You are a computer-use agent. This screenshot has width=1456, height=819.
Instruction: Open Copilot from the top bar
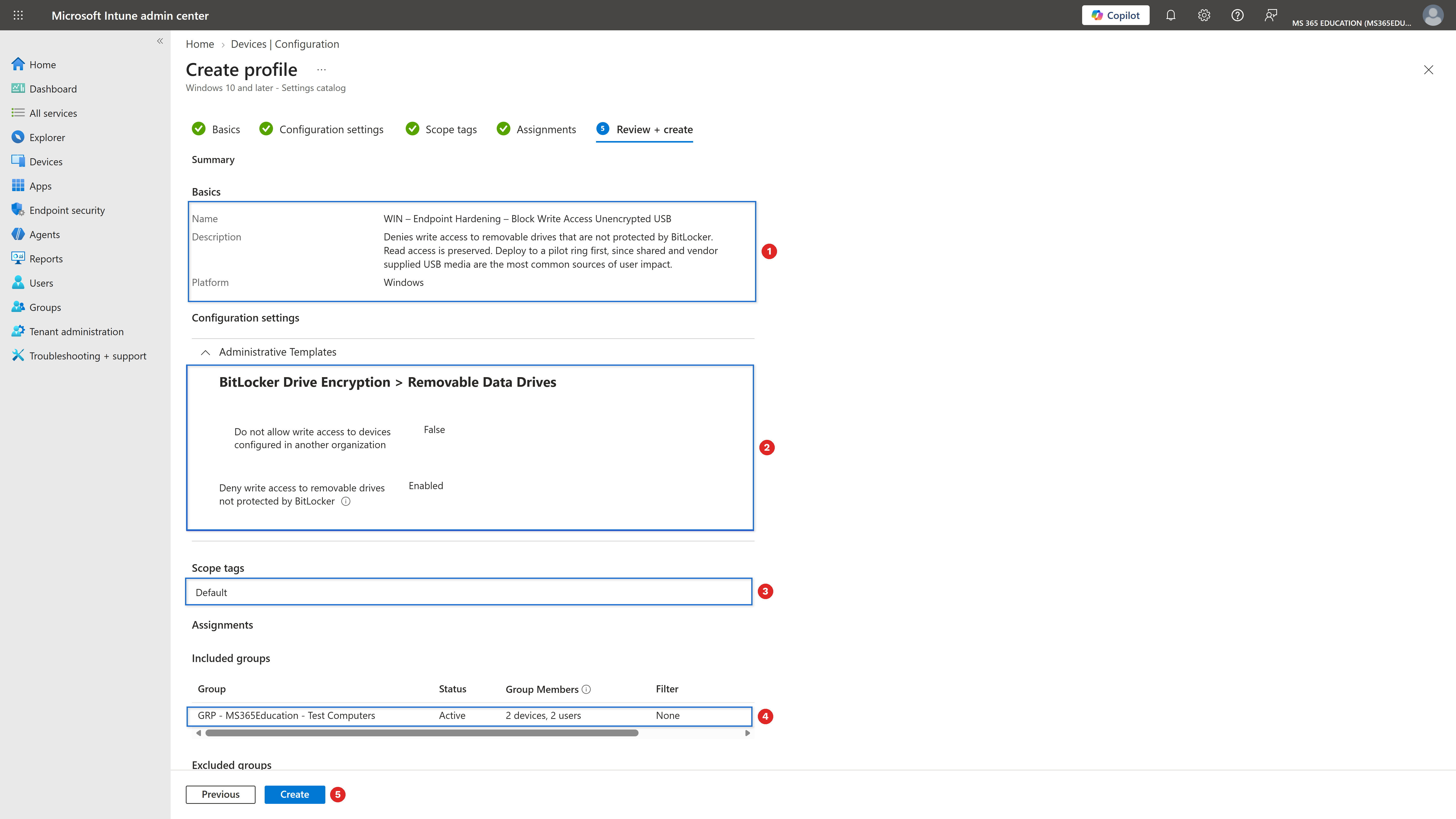1115,15
